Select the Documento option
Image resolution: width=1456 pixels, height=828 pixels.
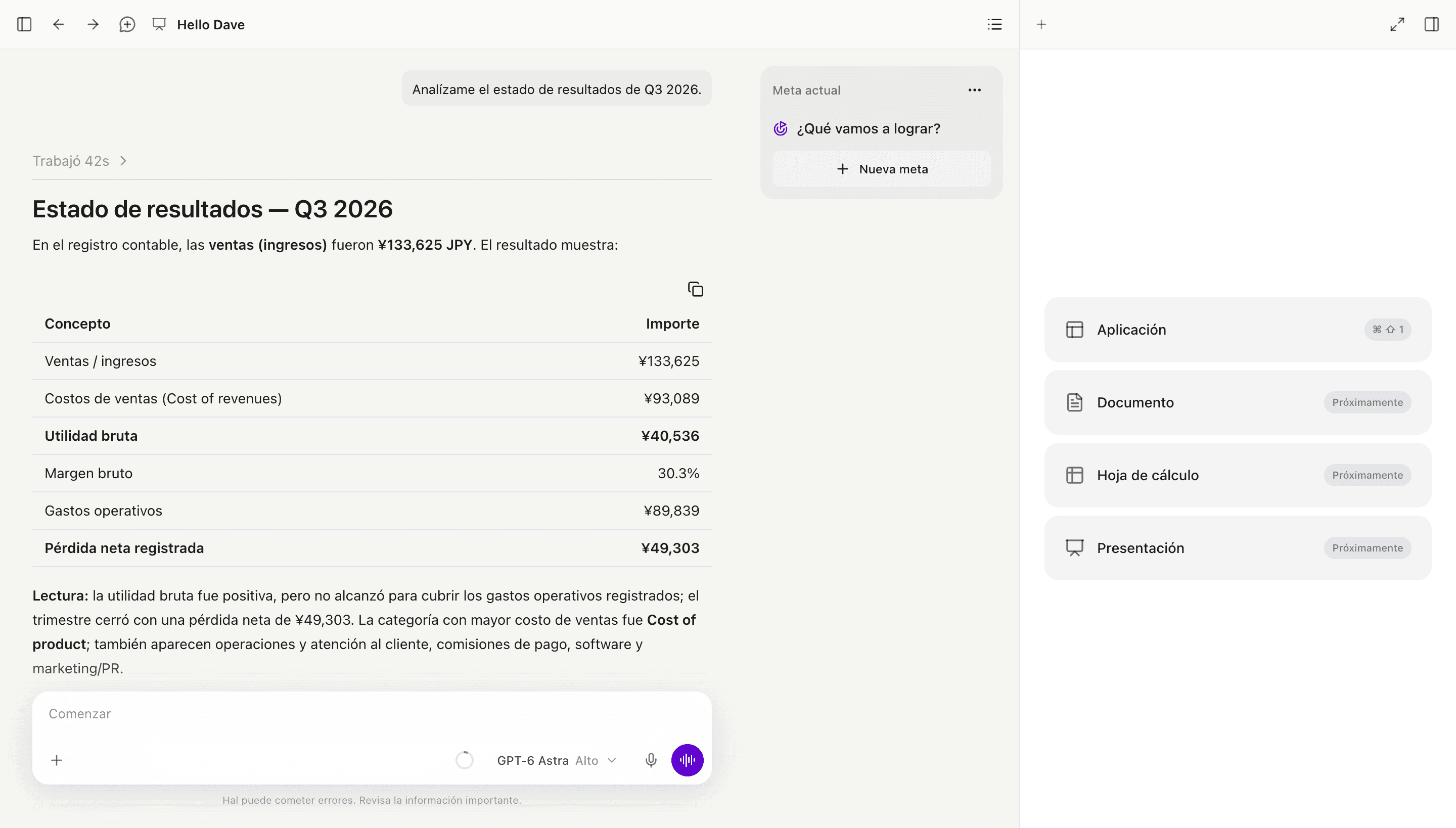point(1238,402)
